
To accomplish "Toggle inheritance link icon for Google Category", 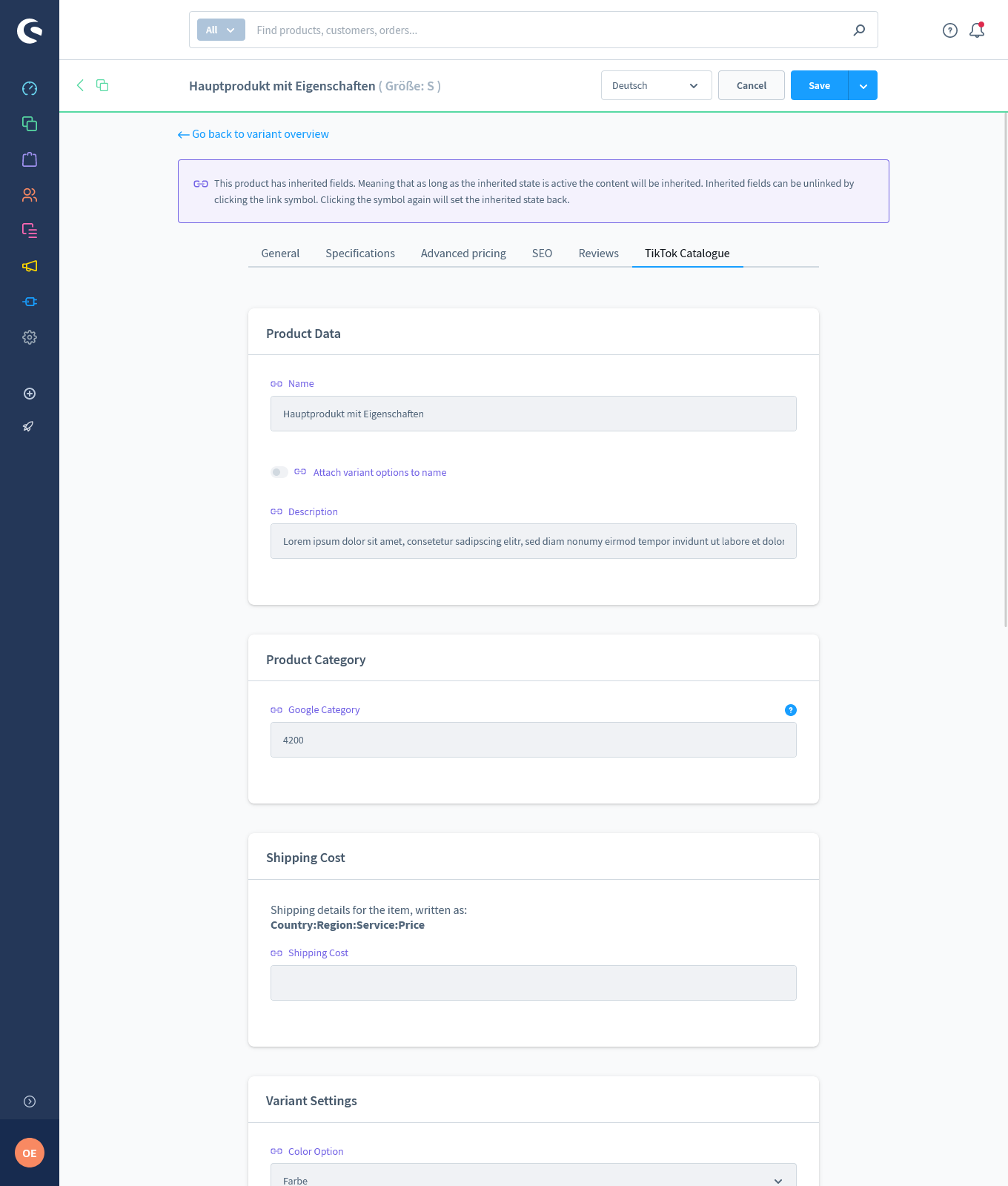I will coord(276,710).
